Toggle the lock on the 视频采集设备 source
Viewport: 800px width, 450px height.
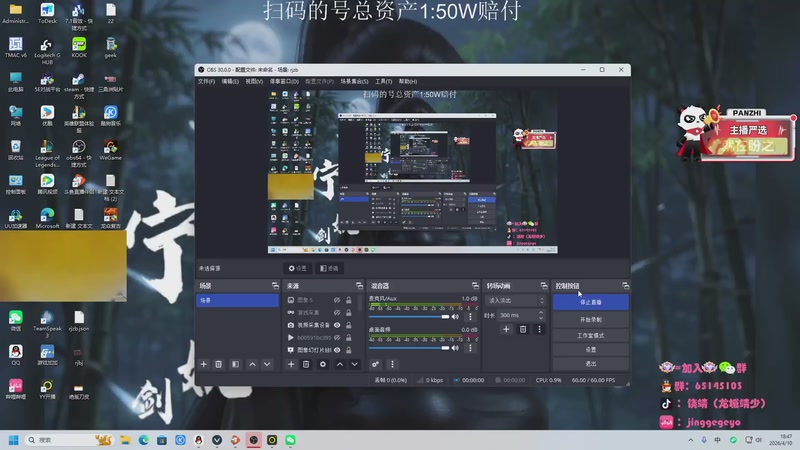(348, 325)
